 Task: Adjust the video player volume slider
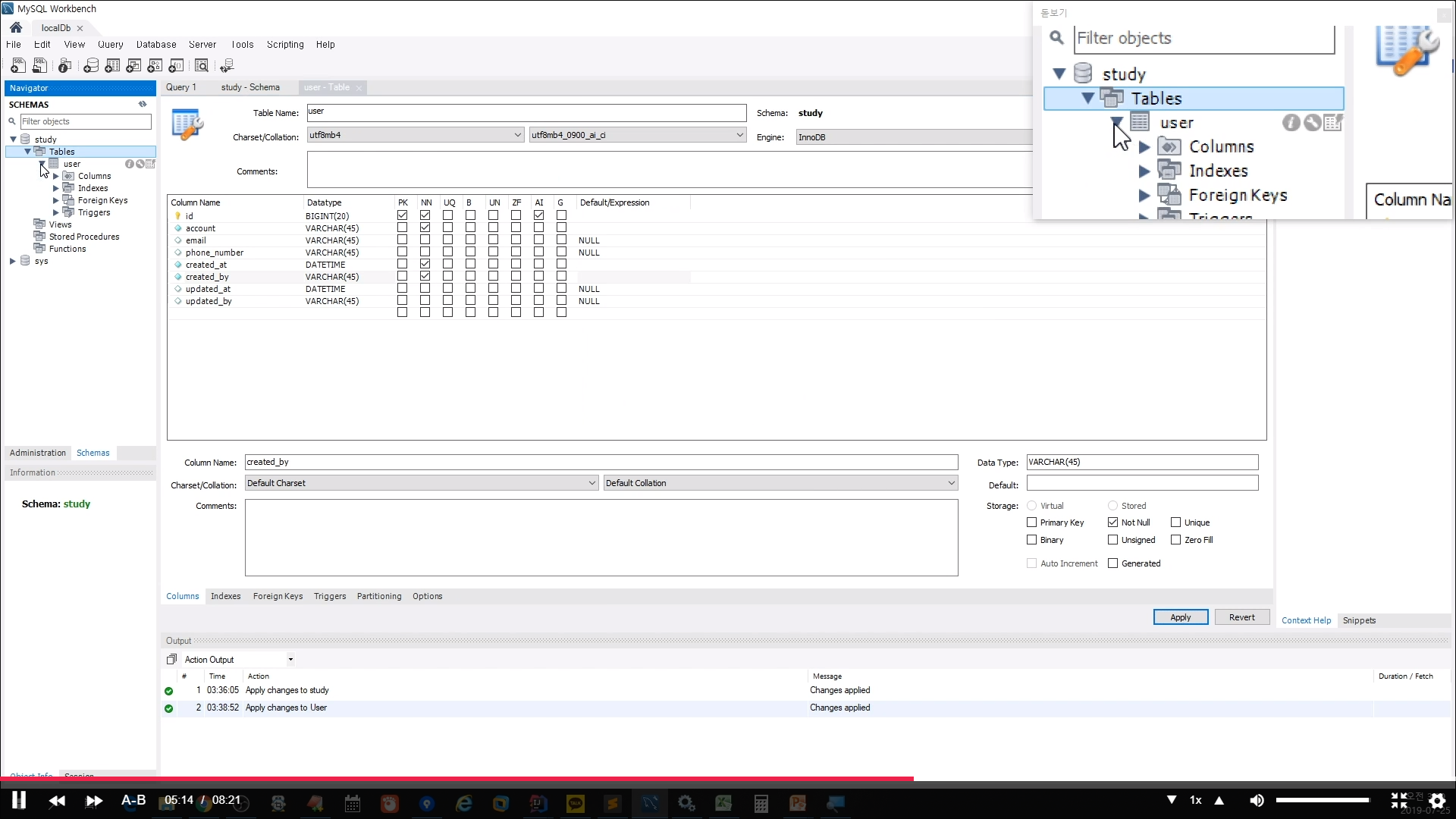(1322, 800)
